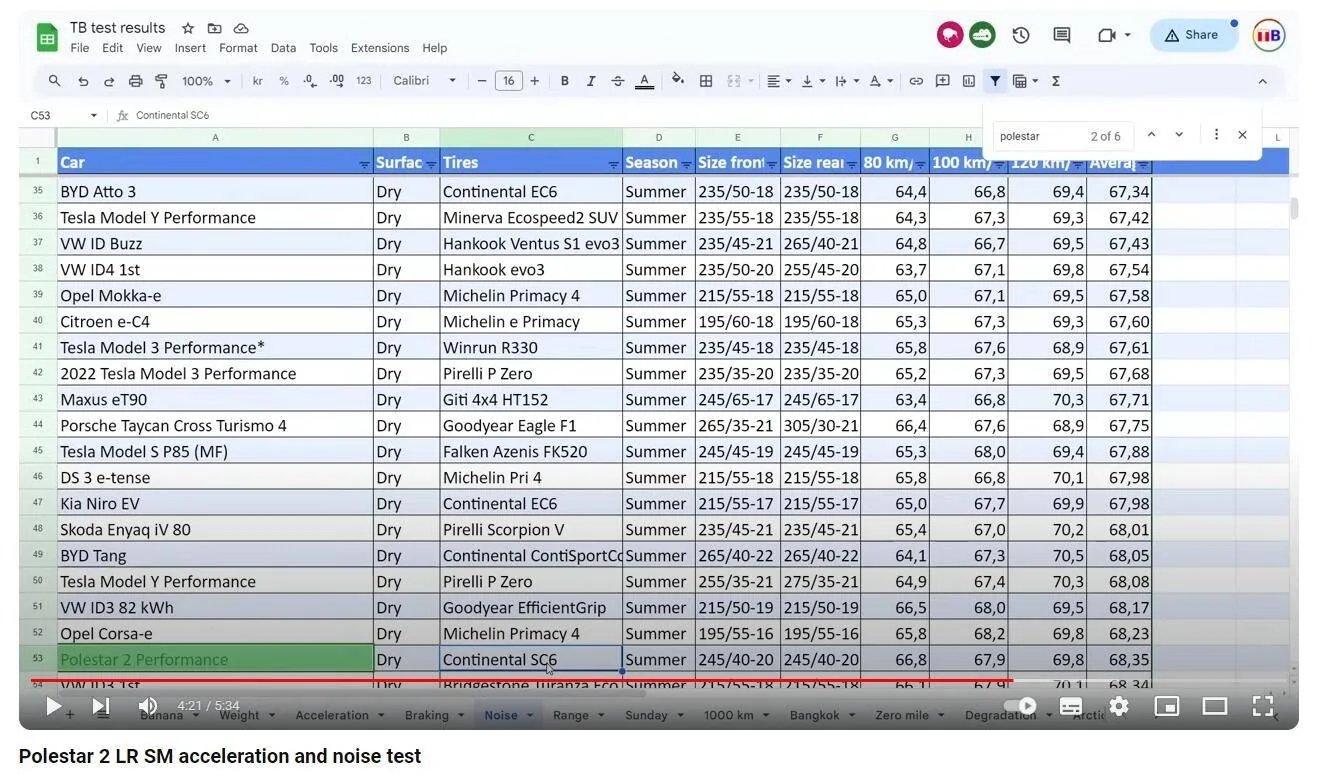
Task: Open the Edit menu
Action: click(x=113, y=48)
